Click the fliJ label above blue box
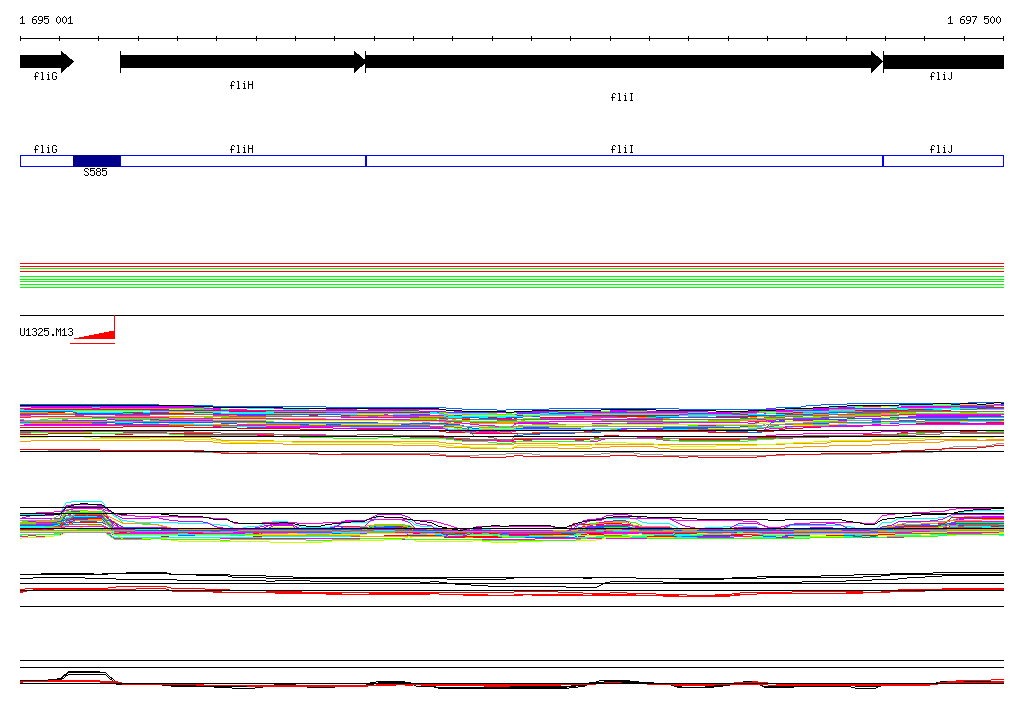1024x714 pixels. (x=940, y=150)
